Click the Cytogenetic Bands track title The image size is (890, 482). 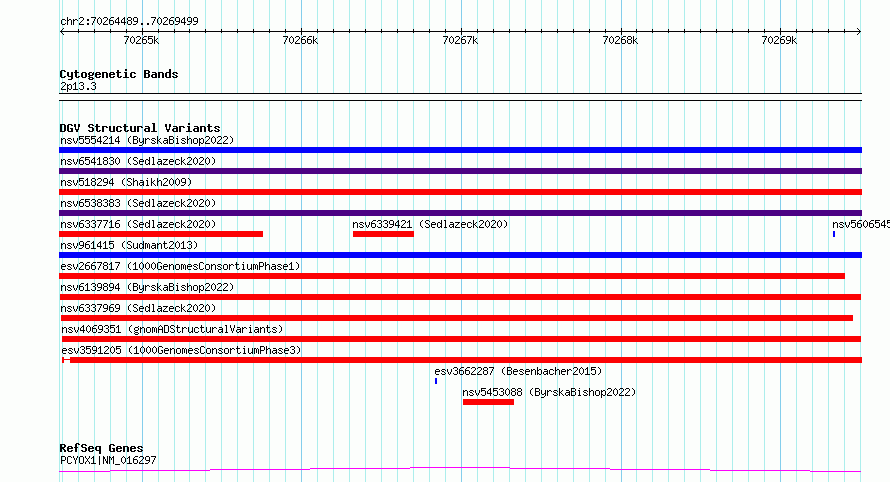pos(119,74)
